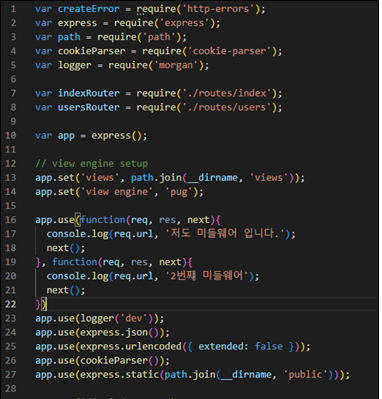The height and width of the screenshot is (399, 382).
Task: Click the '// view engine setup' comment
Action: (91, 164)
